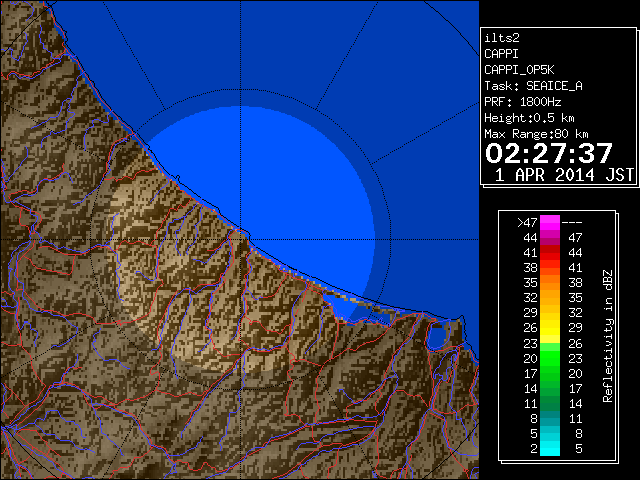Viewport: 640px width, 480px height.
Task: Click the 'CAPPI' product label
Action: click(501, 54)
